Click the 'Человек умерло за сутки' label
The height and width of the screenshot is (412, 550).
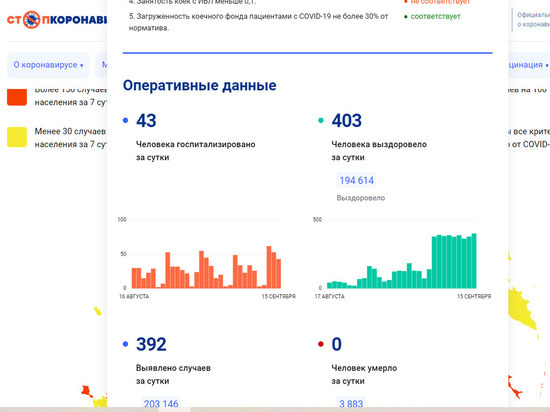[364, 374]
